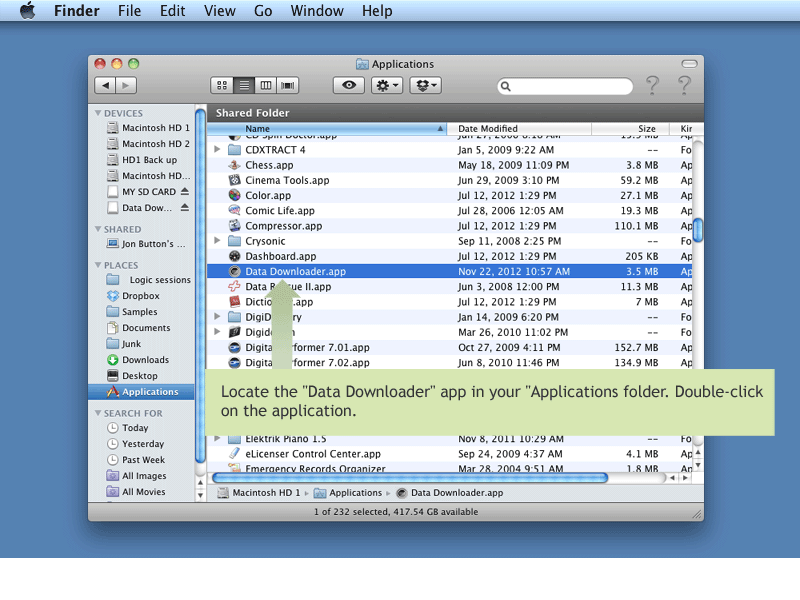Open the Go menu

coord(263,11)
